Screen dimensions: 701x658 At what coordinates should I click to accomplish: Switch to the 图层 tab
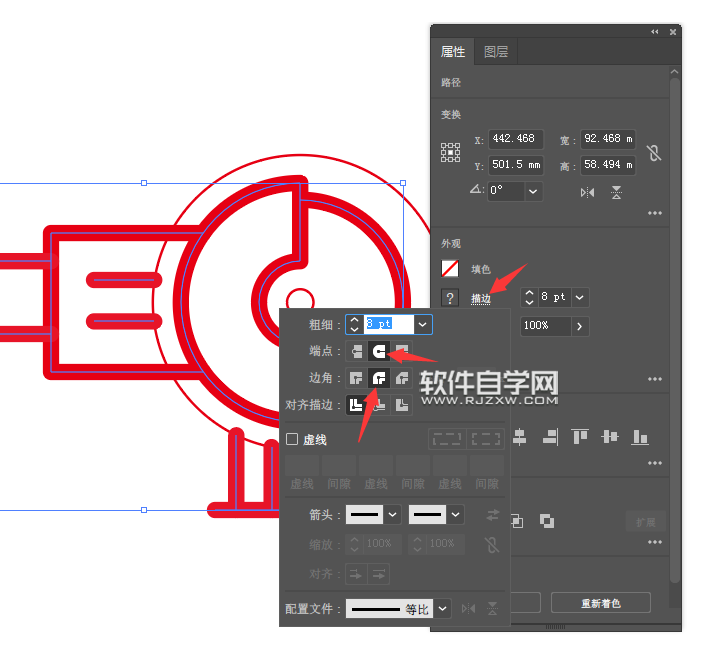click(x=496, y=52)
